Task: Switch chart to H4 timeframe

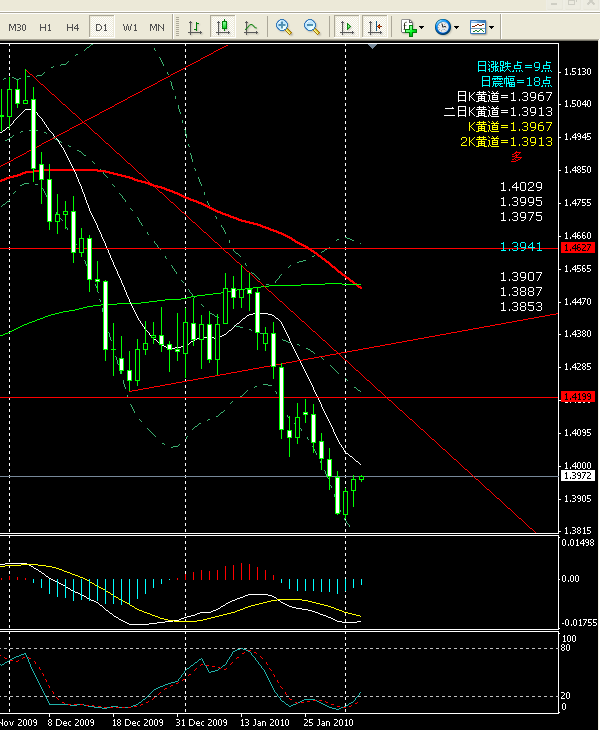Action: (73, 27)
